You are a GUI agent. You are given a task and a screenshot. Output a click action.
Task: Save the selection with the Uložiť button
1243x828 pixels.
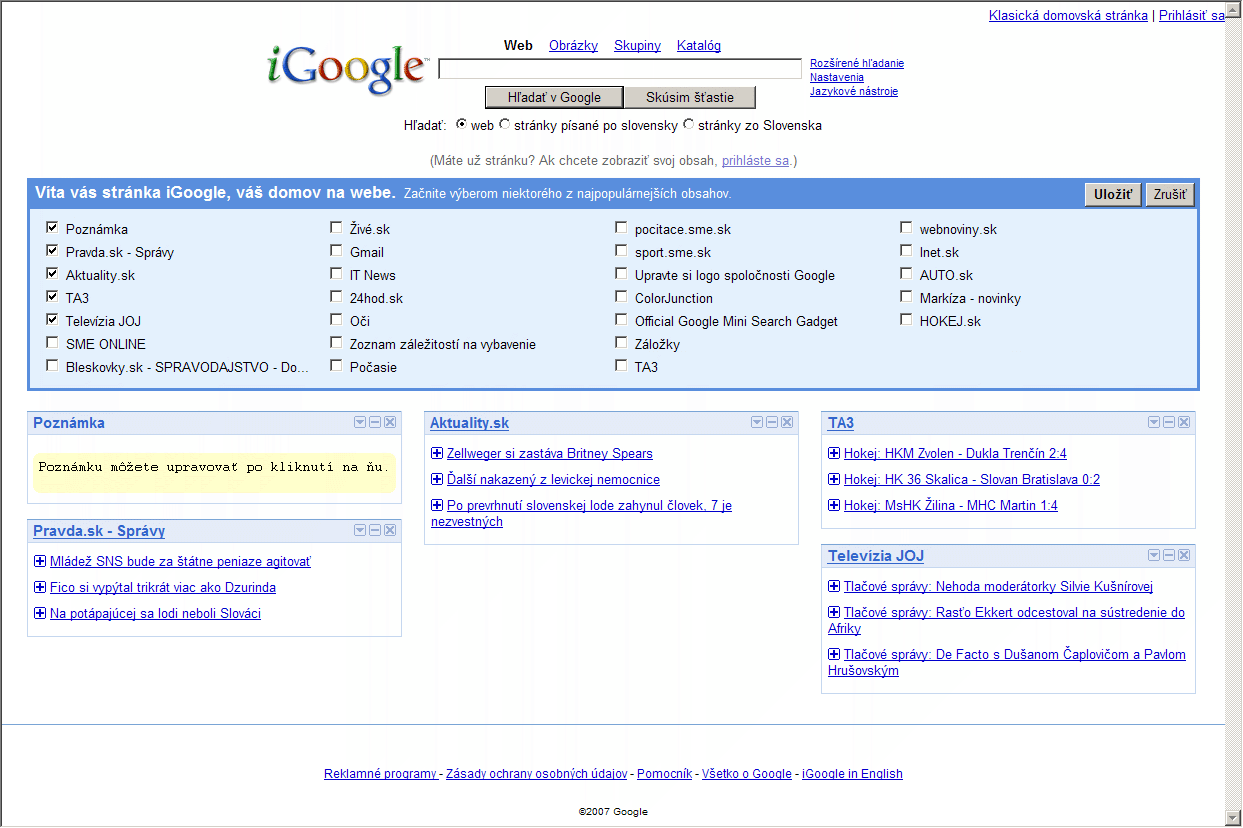click(x=1113, y=195)
